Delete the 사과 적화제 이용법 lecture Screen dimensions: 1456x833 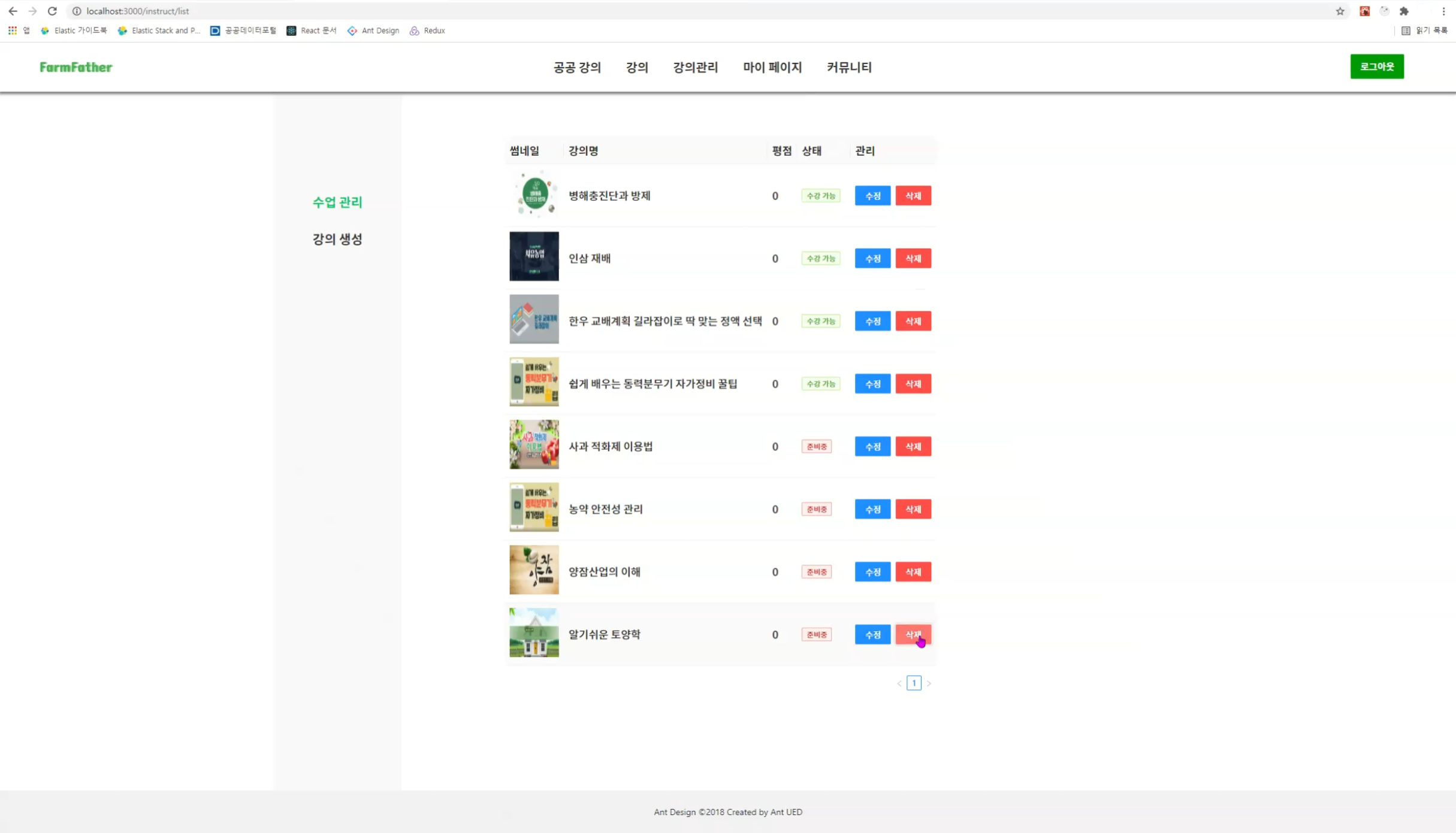coord(913,447)
